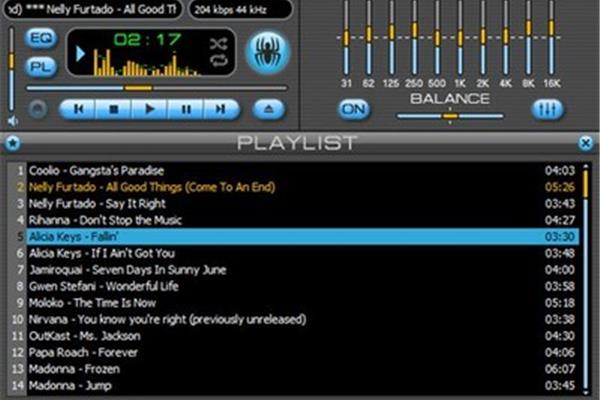Viewport: 600px width, 400px height.
Task: Select Gwen Stefani - Wonderful Life
Action: 302,286
